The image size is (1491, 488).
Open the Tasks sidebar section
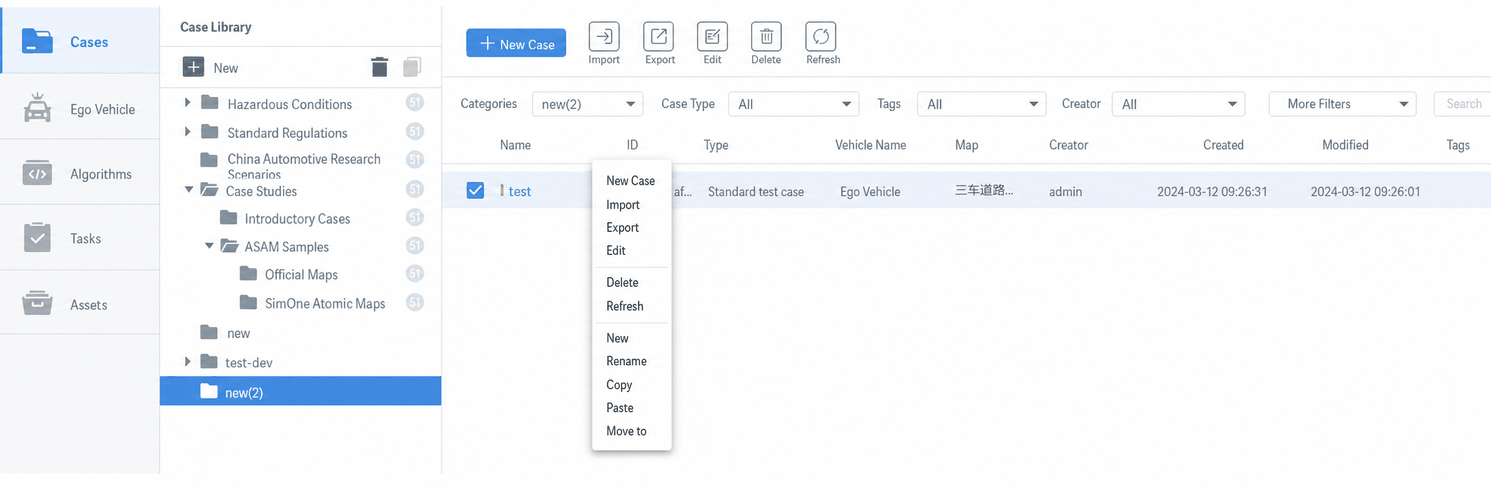[x=80, y=238]
